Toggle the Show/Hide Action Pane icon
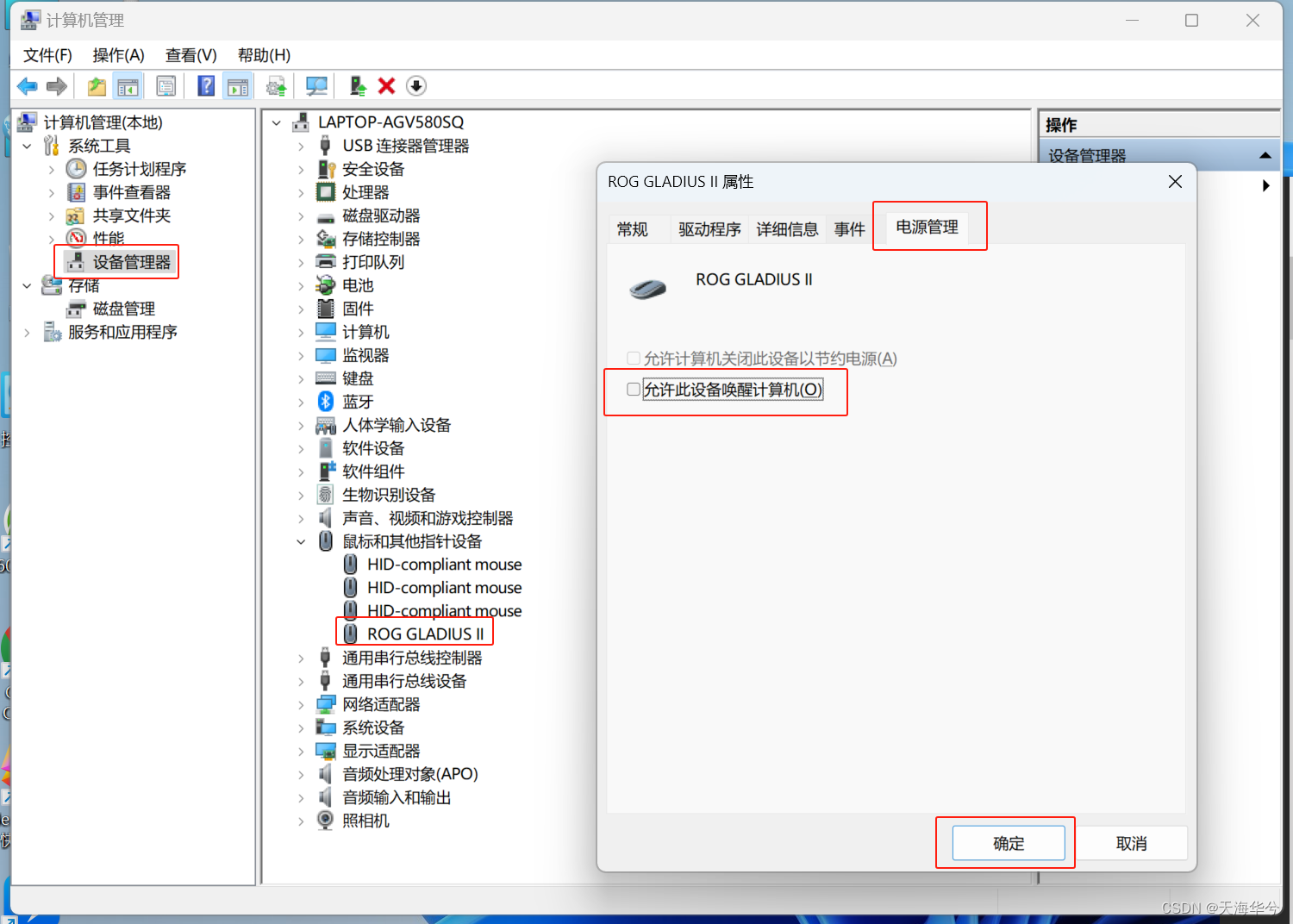1293x924 pixels. (238, 86)
